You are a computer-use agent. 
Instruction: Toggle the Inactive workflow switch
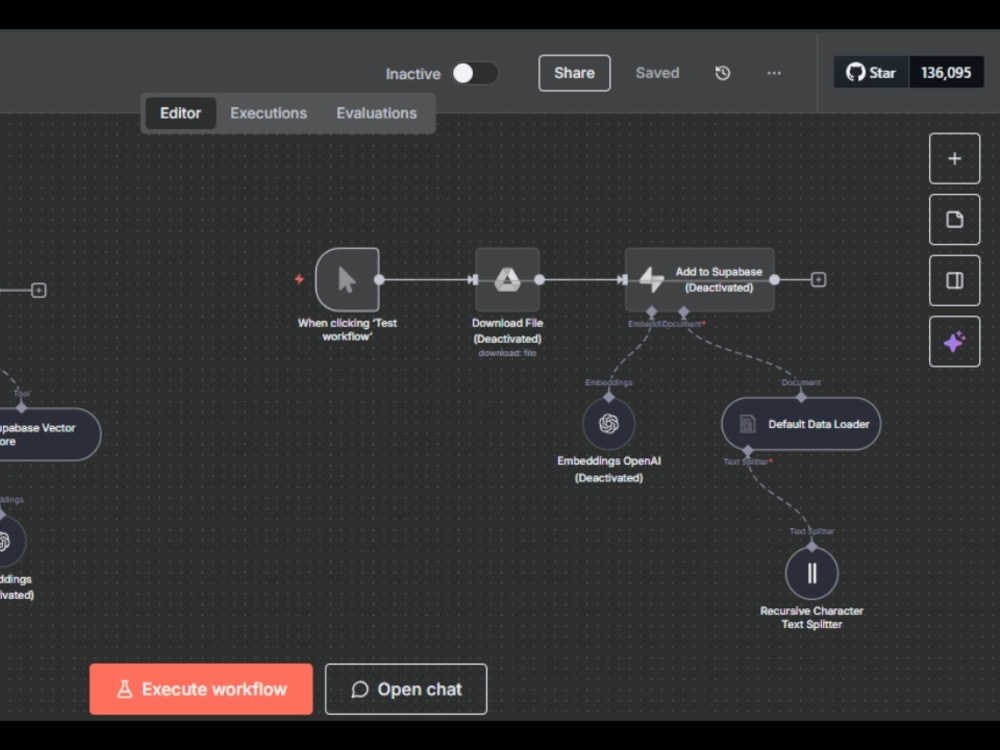coord(475,73)
